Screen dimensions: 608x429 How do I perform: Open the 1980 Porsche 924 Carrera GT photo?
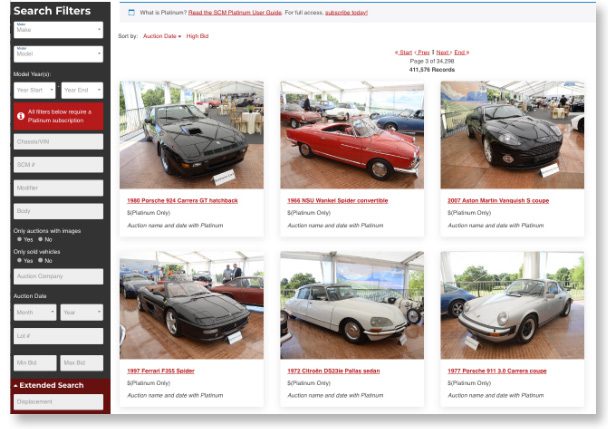coord(191,134)
